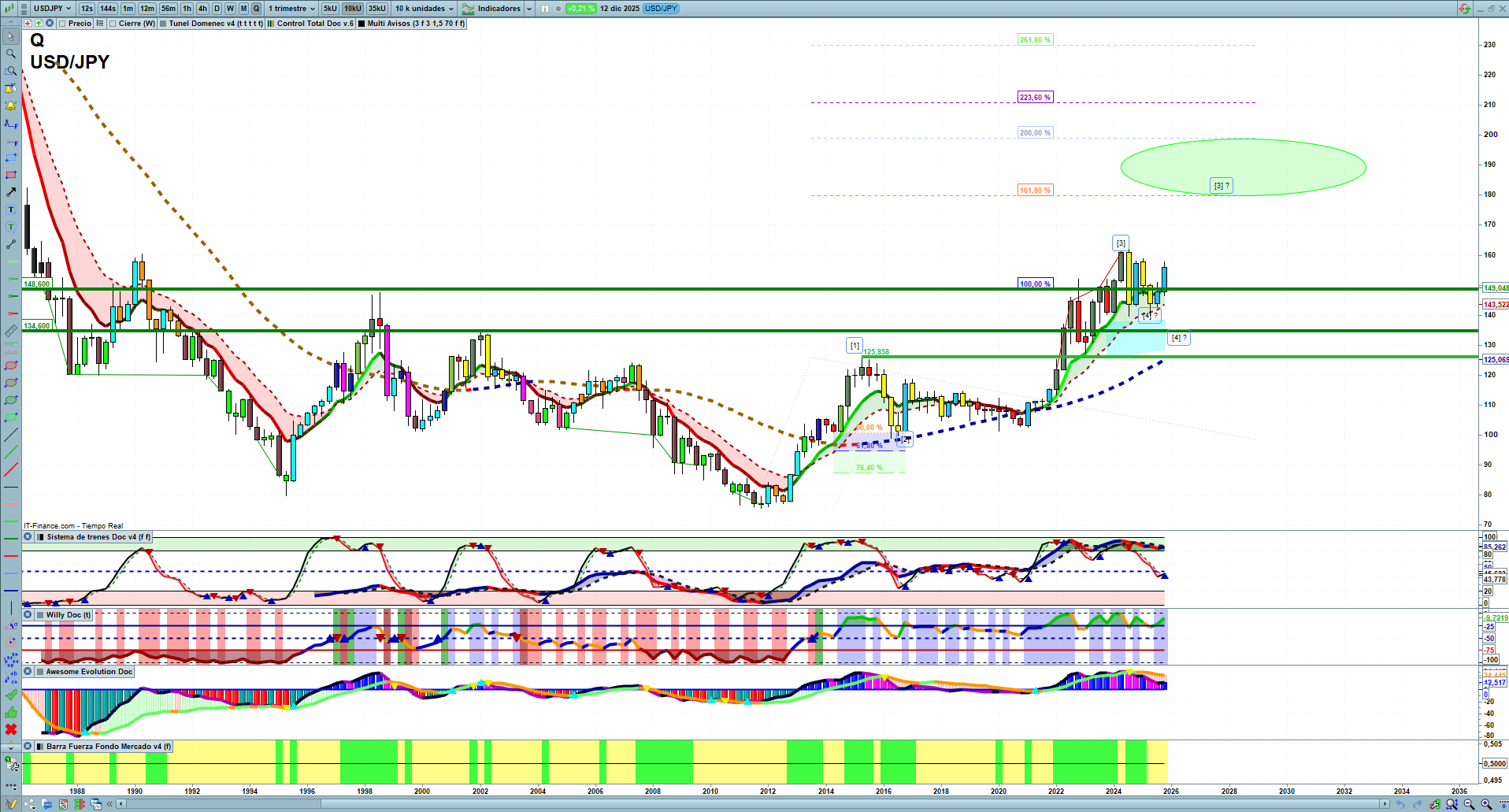Zoom in with the bottom magnifier plus
This screenshot has width=1509, height=812.
(x=1486, y=804)
